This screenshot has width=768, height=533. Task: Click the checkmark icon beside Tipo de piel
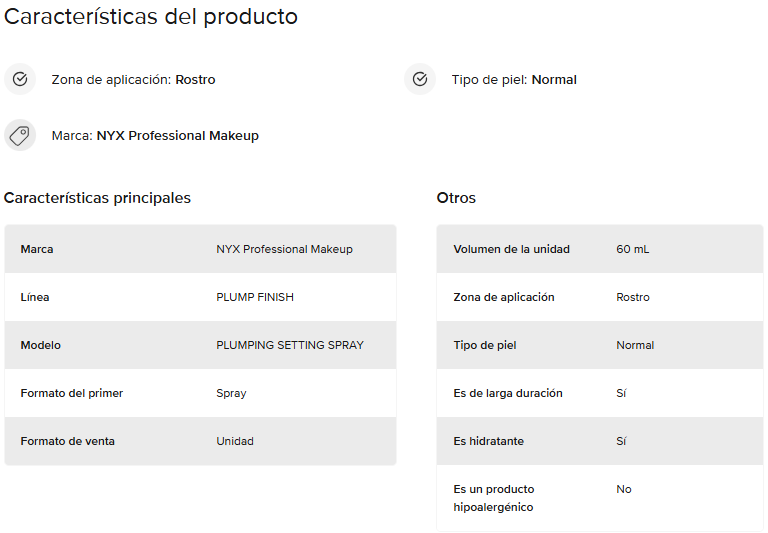(x=420, y=79)
